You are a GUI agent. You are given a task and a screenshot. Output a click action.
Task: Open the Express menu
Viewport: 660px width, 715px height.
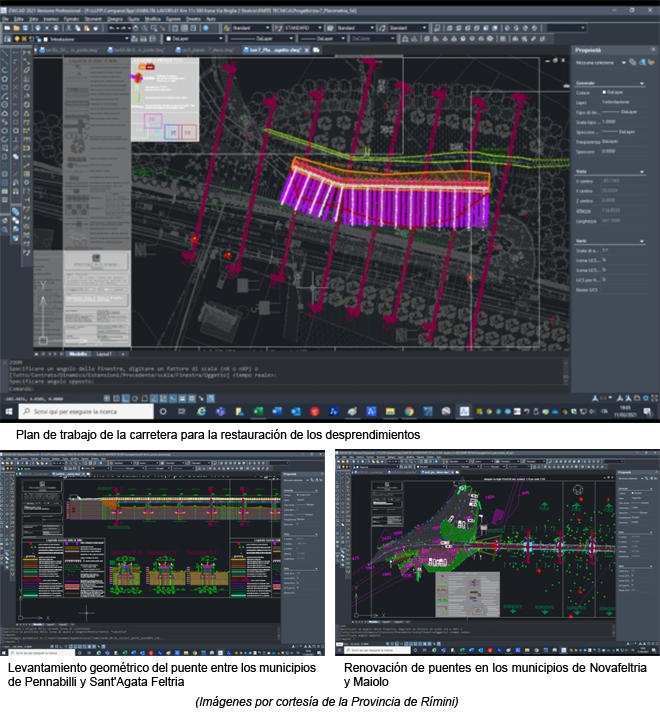tap(173, 19)
